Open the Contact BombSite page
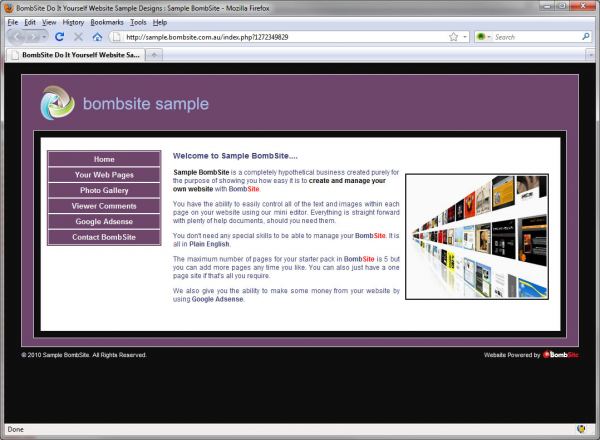This screenshot has height=440, width=600. click(x=104, y=237)
